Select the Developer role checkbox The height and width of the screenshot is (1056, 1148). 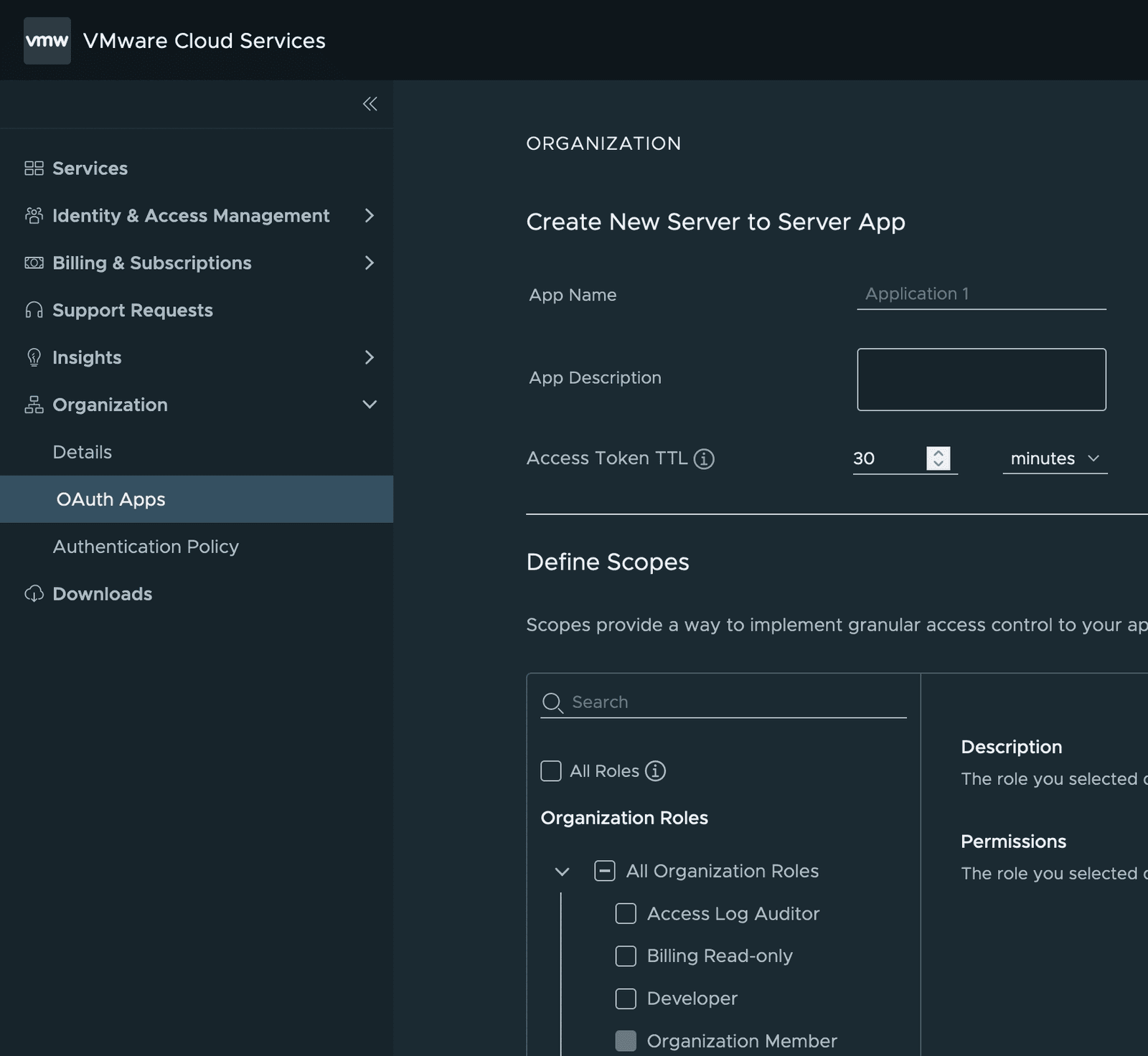[626, 998]
